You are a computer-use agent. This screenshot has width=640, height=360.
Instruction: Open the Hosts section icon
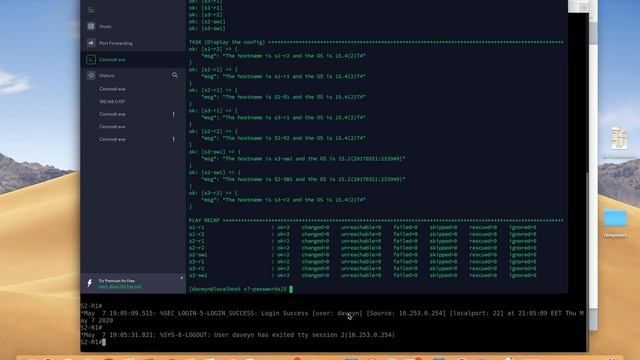[91, 26]
